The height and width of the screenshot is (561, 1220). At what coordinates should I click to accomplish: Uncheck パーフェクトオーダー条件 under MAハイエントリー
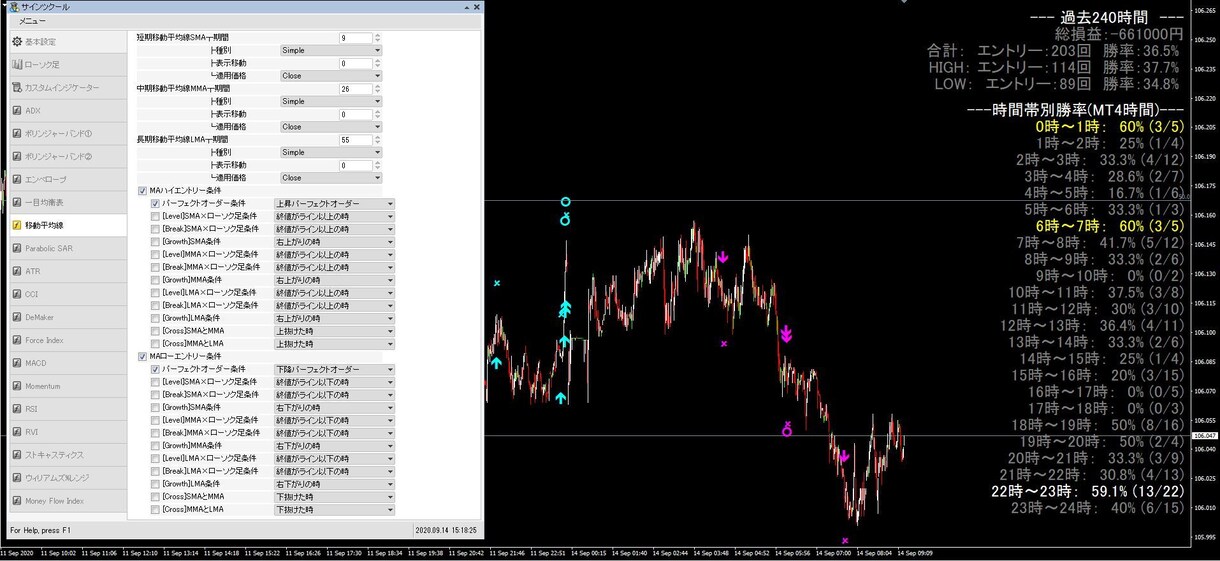[155, 203]
